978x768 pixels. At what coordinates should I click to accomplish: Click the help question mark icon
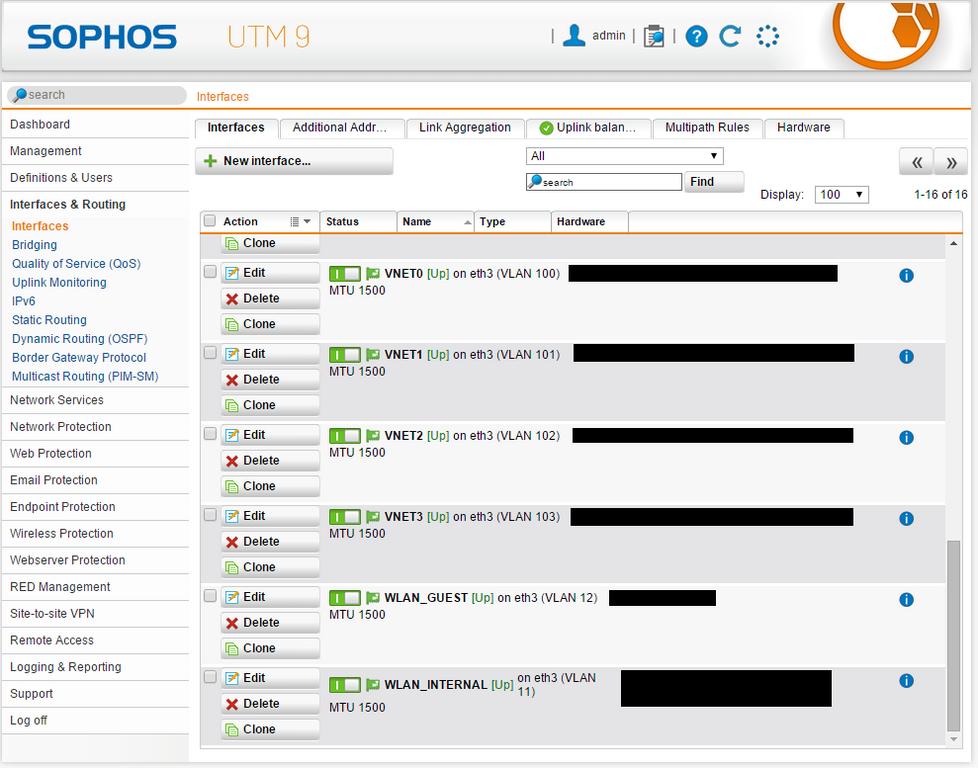tap(697, 36)
